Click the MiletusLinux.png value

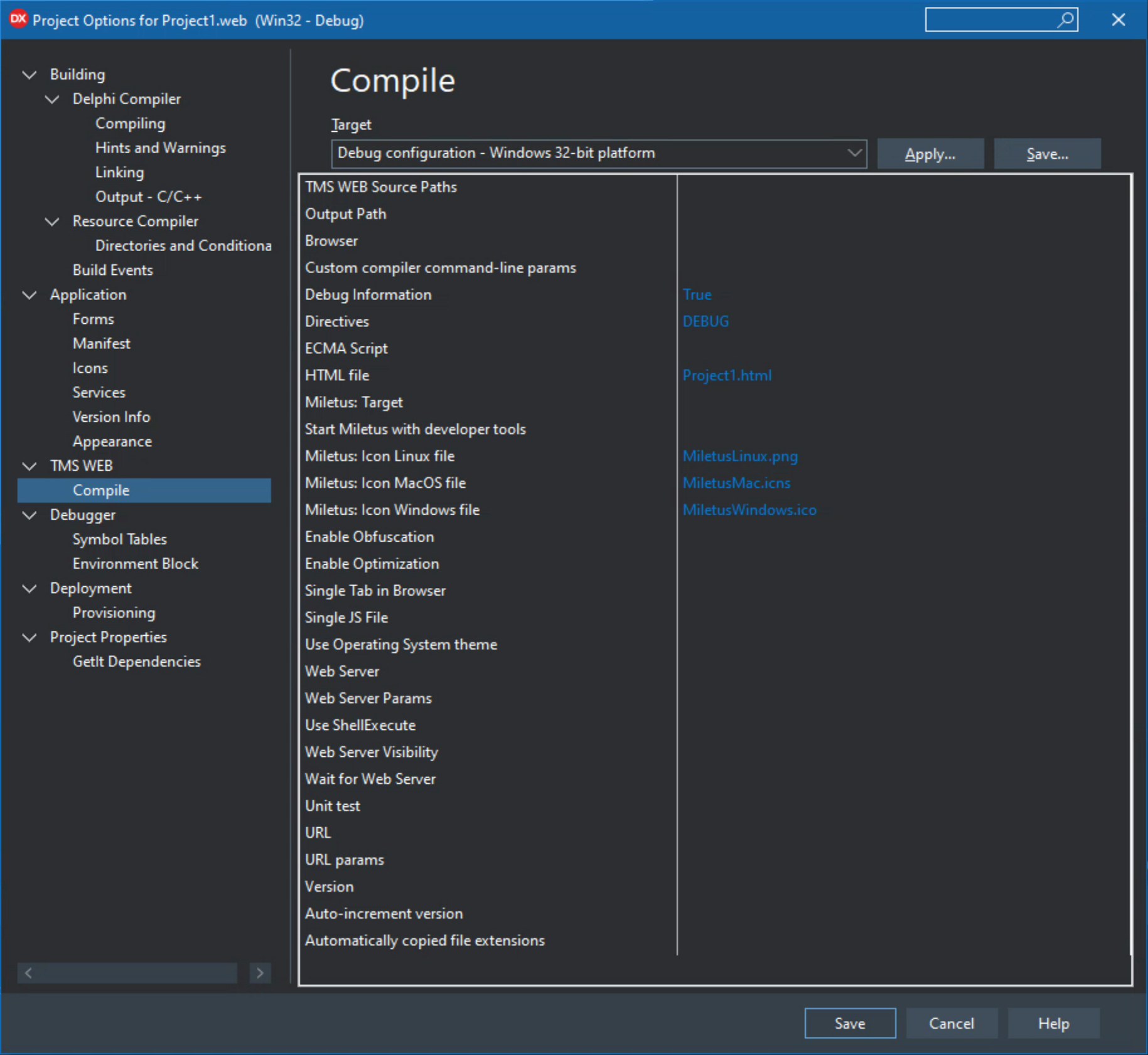point(741,457)
